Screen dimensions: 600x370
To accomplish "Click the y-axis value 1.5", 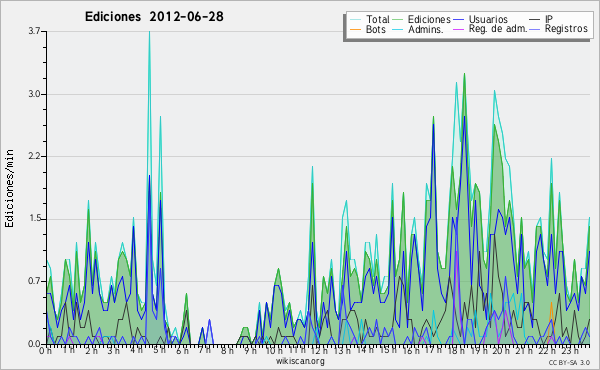I will pos(34,219).
